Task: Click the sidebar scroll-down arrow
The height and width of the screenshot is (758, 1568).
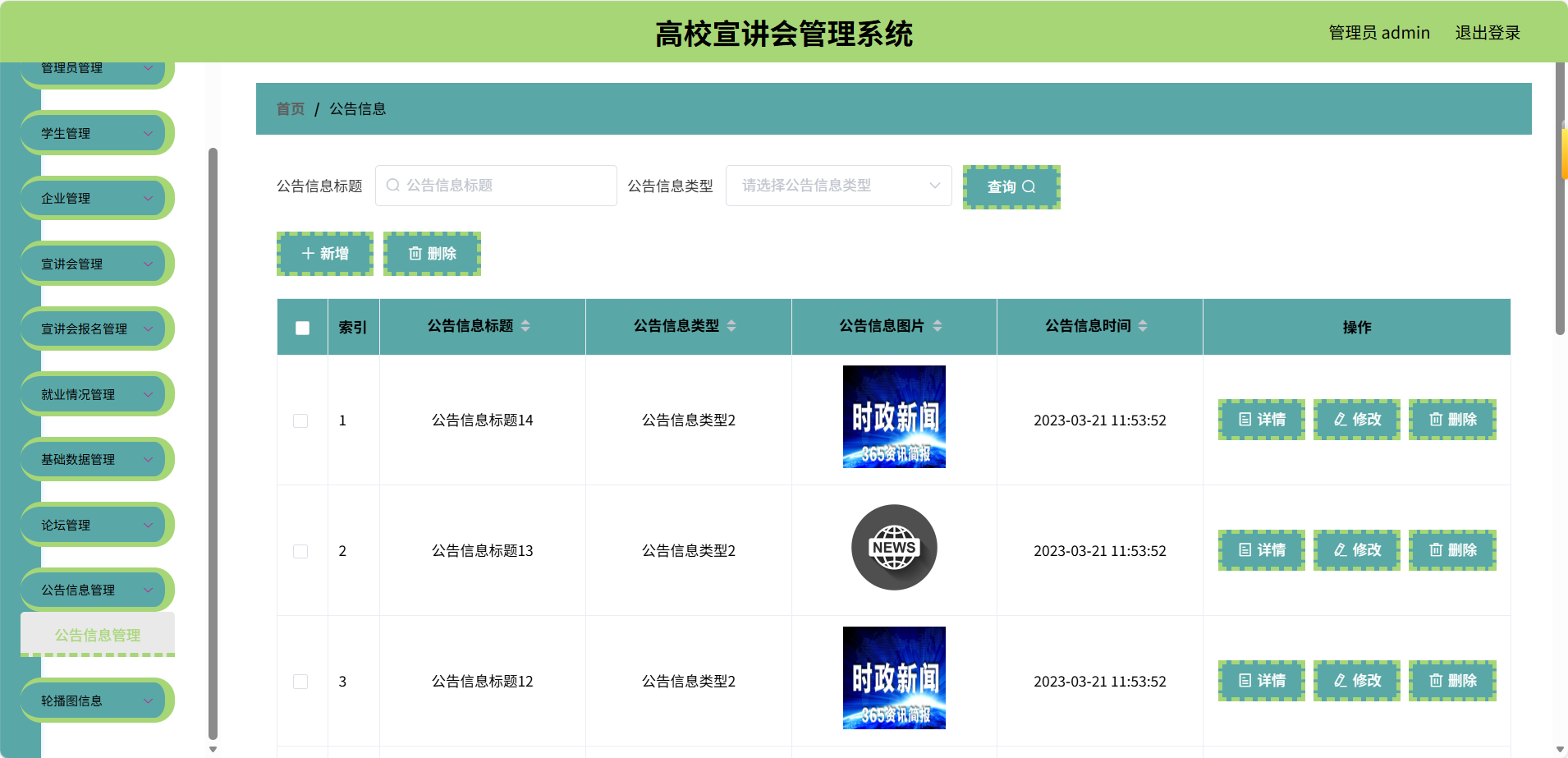Action: click(x=213, y=749)
